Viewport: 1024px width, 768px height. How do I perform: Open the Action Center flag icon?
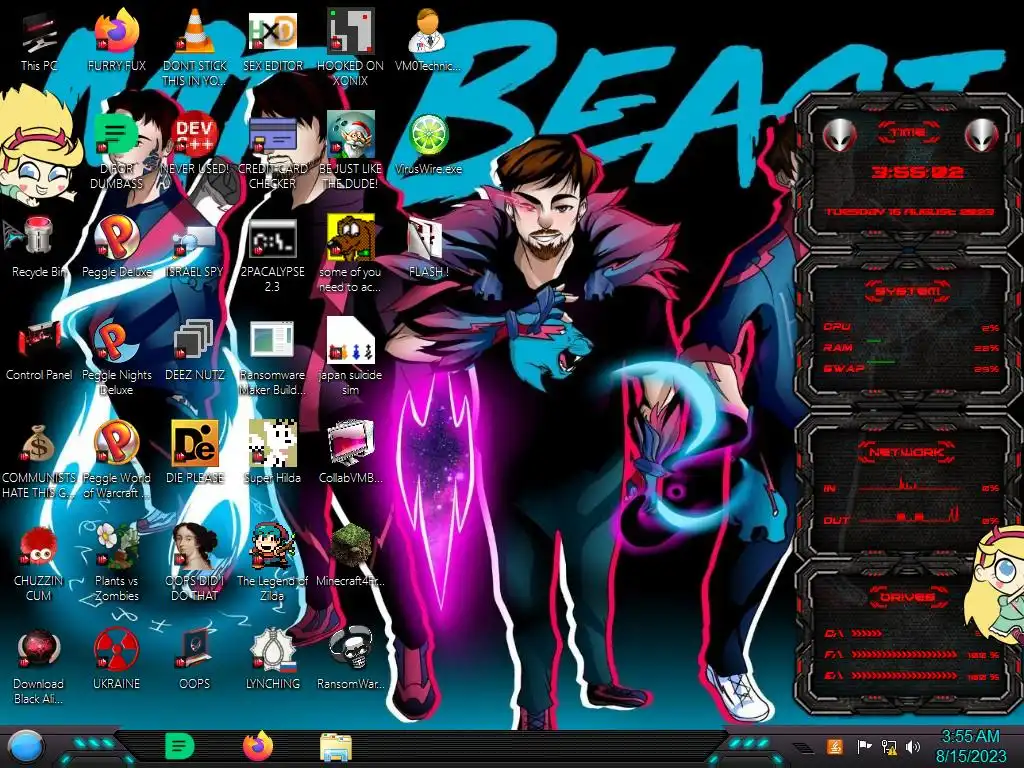tap(864, 746)
